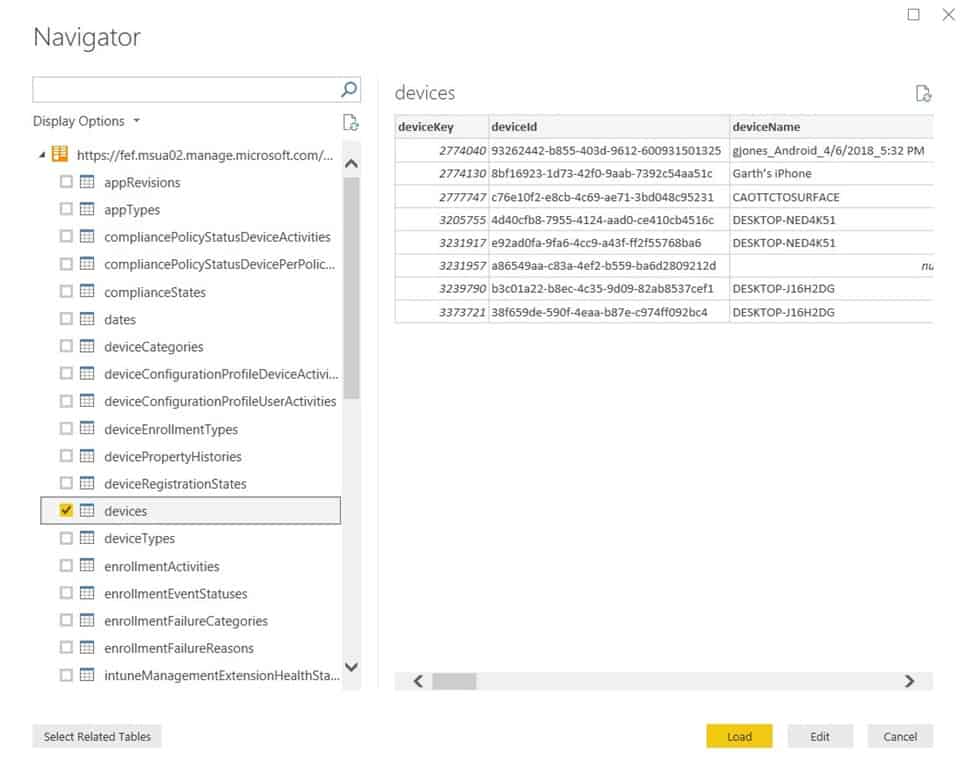Click the search magnifier icon
965x768 pixels.
[349, 90]
